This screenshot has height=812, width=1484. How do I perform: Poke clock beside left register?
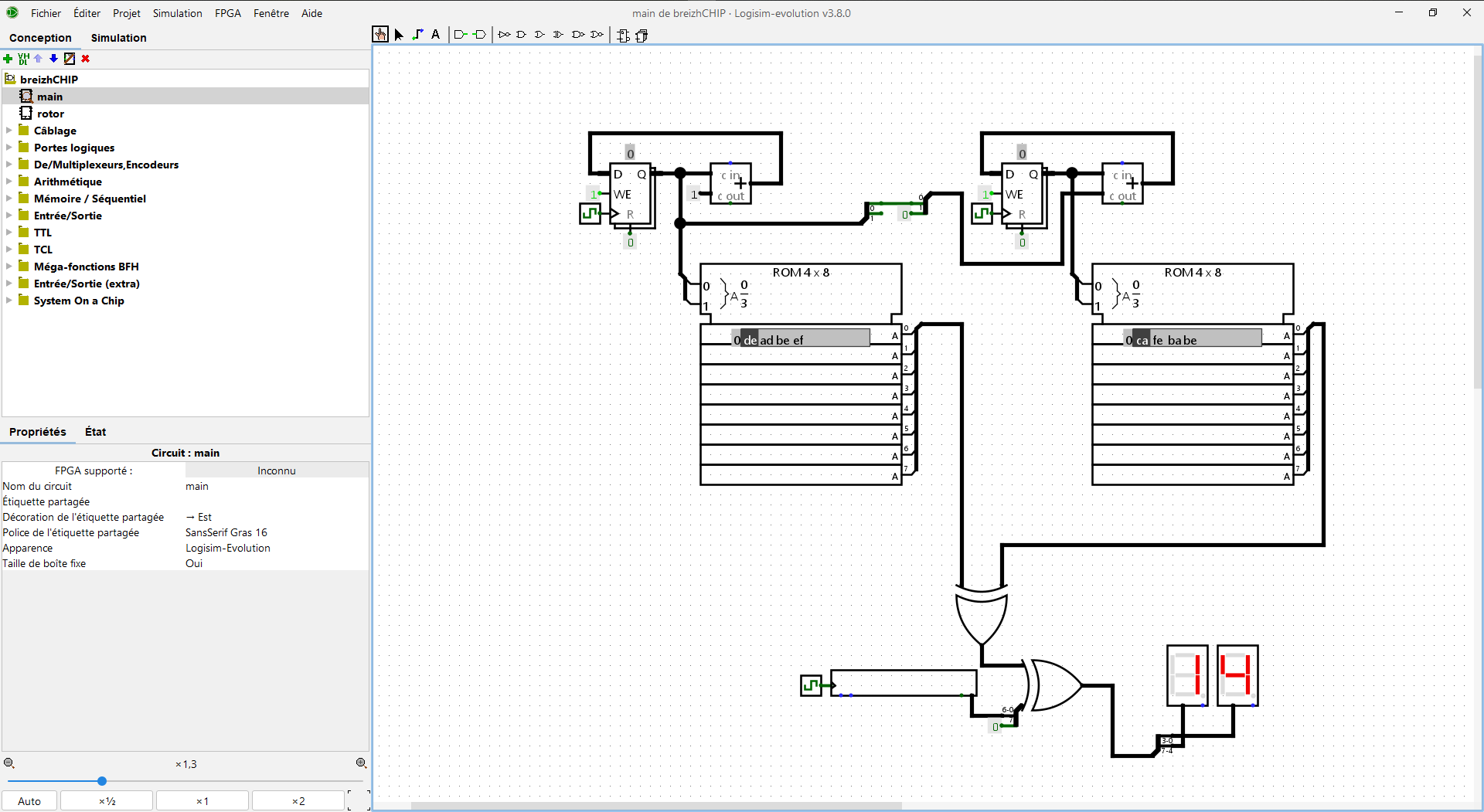(x=590, y=213)
